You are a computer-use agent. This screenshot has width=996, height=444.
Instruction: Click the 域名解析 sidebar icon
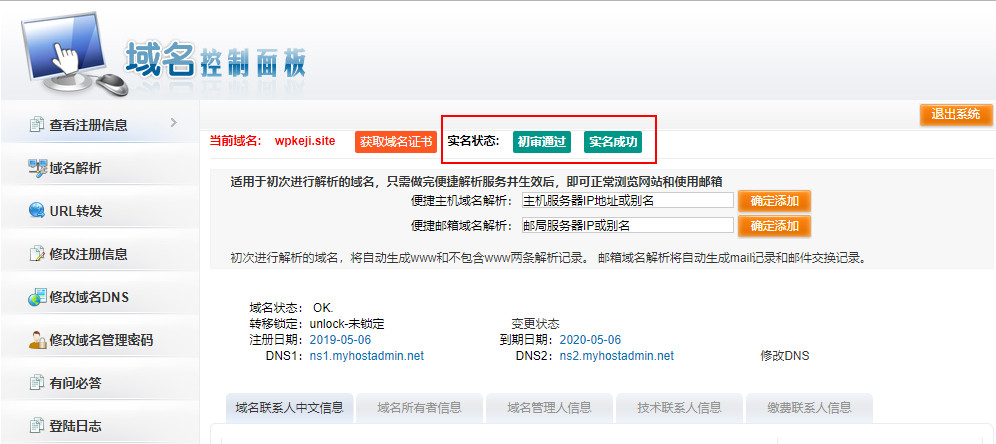37,168
